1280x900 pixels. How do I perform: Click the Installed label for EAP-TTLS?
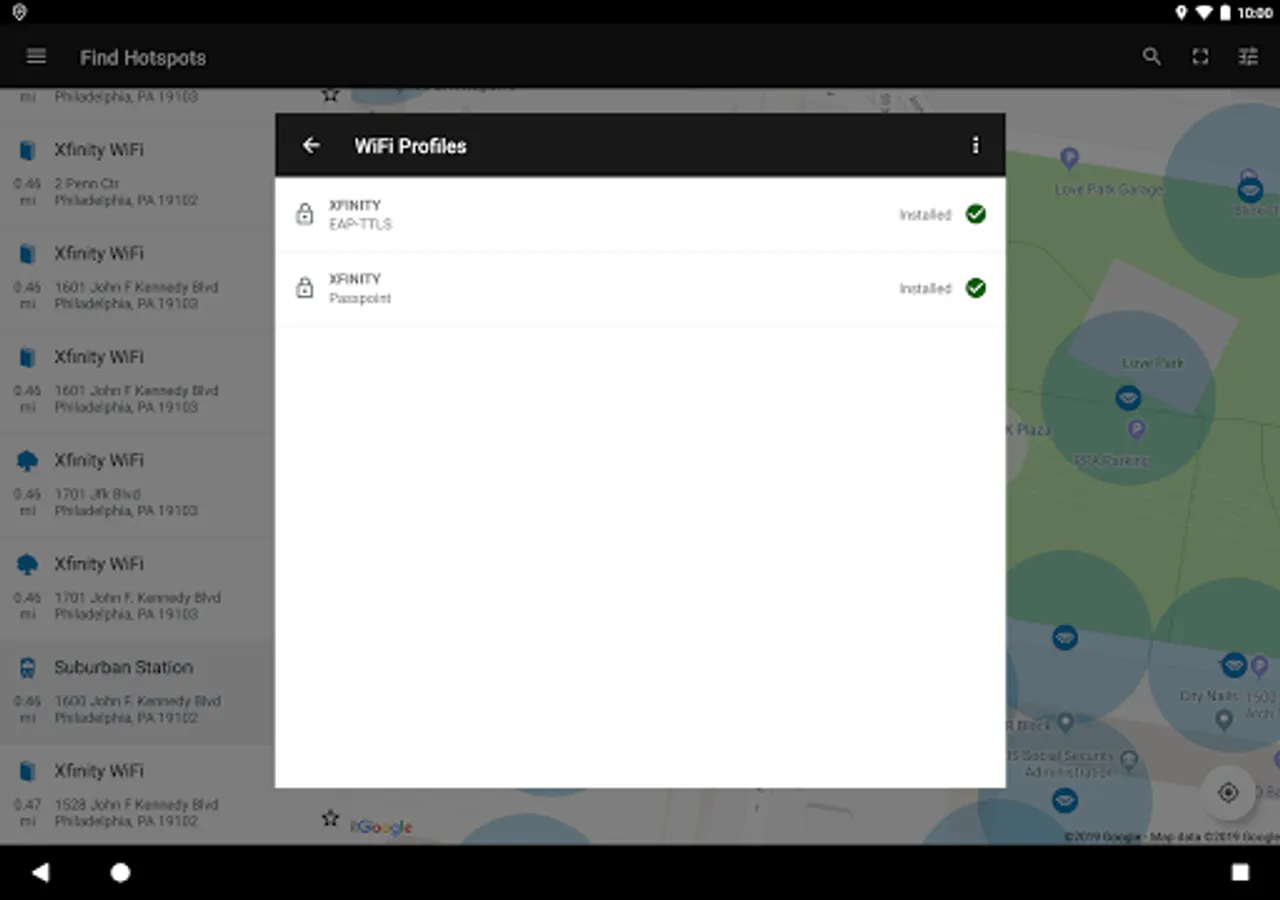[x=925, y=215]
